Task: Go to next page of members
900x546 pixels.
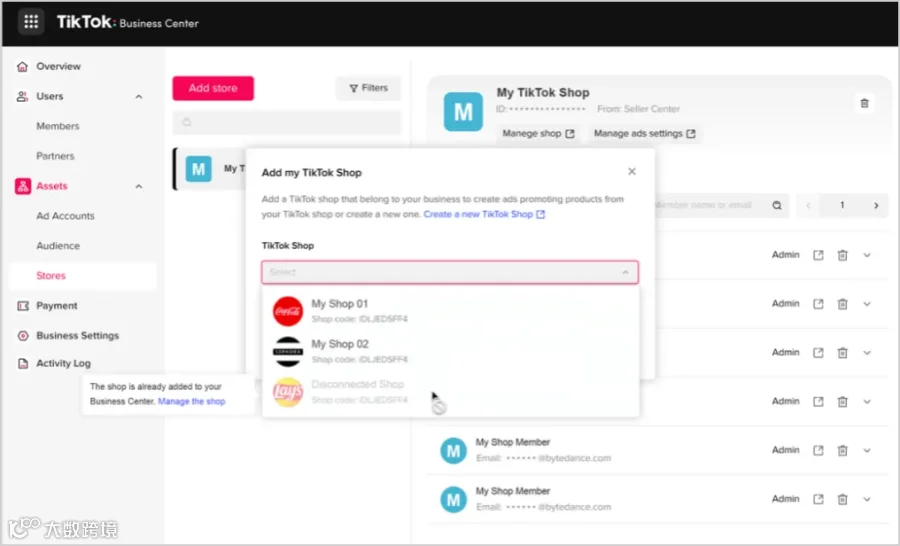Action: (876, 206)
